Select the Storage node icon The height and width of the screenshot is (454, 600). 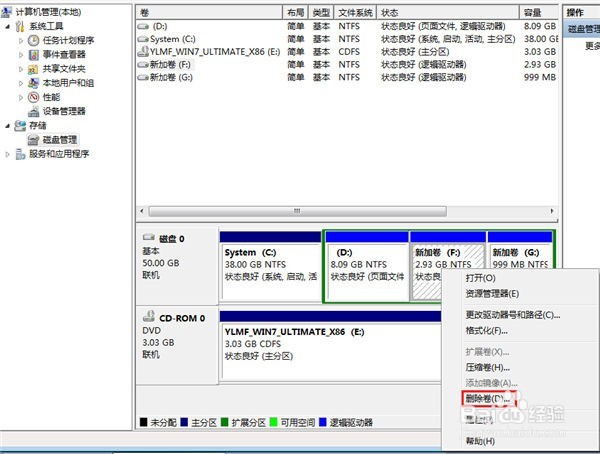coord(20,126)
